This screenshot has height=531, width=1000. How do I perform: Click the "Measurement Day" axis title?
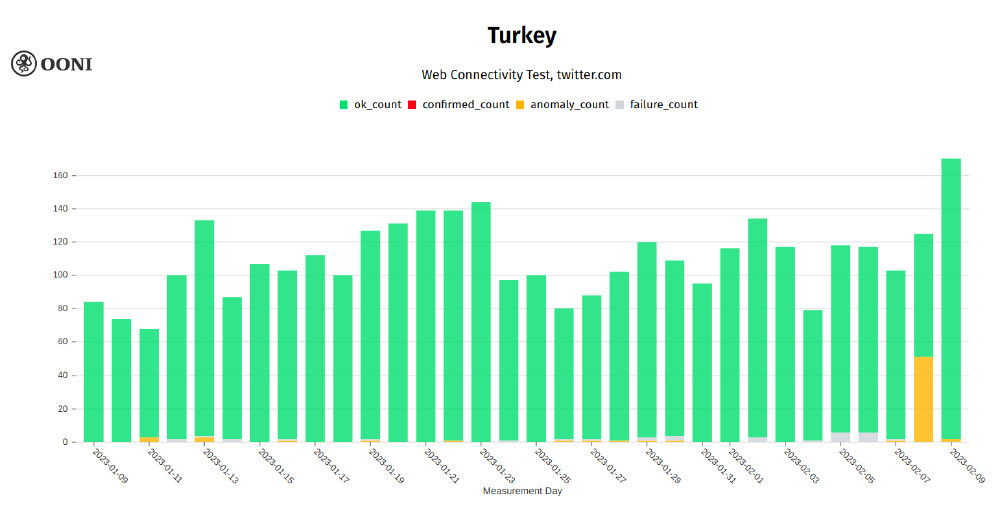tap(521, 491)
